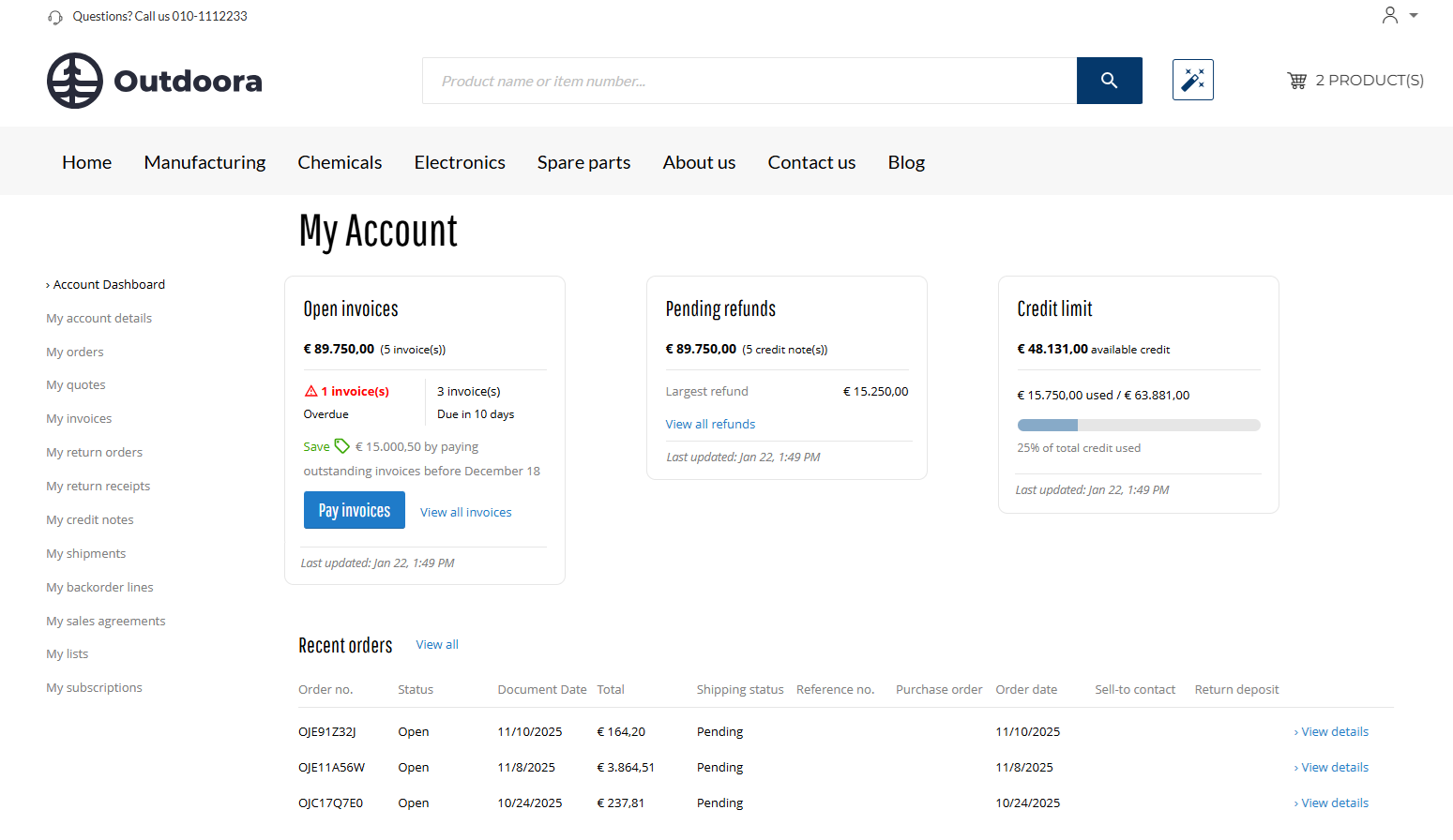The height and width of the screenshot is (840, 1453).
Task: Open the magic wand tool icon
Action: point(1192,80)
